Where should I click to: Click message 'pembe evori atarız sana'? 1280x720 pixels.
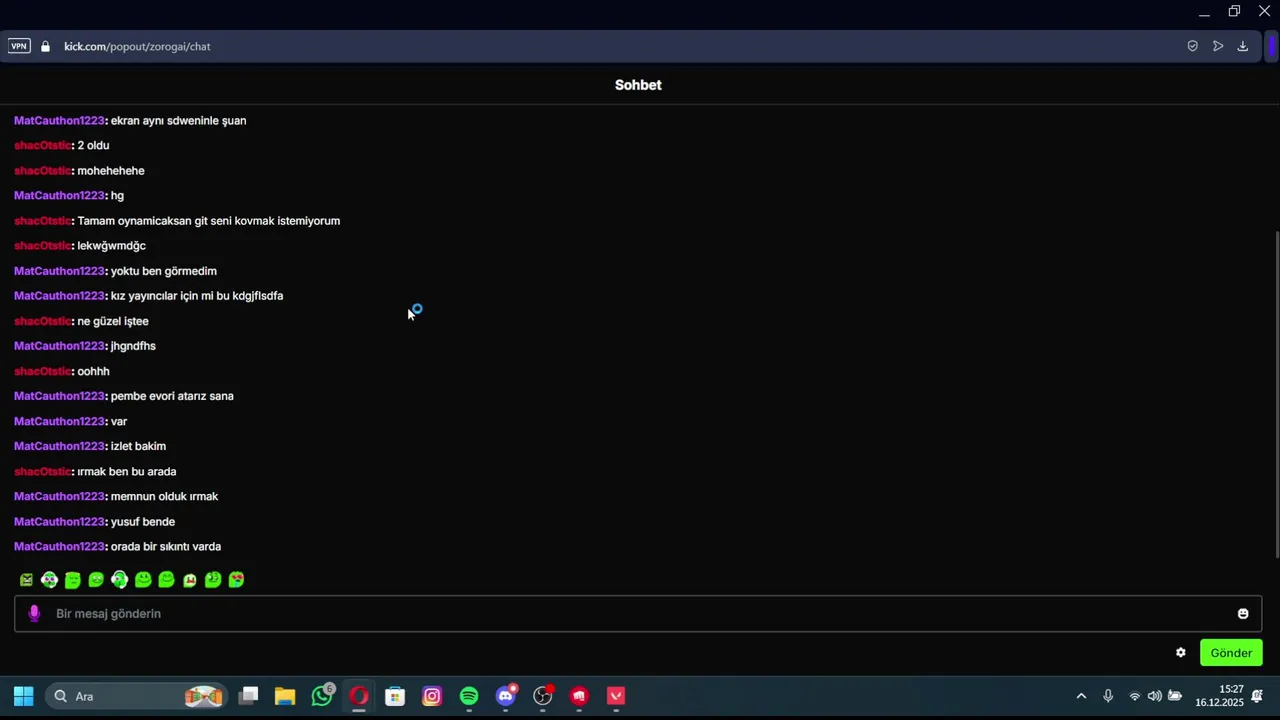172,396
